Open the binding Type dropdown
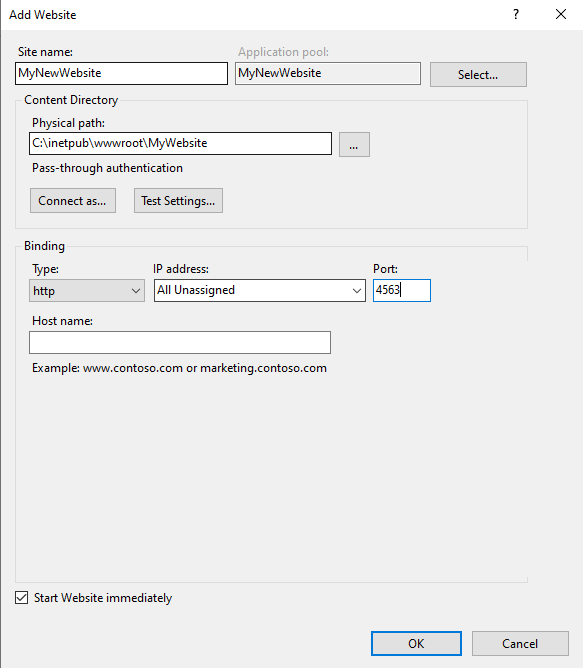This screenshot has width=583, height=668. [87, 291]
